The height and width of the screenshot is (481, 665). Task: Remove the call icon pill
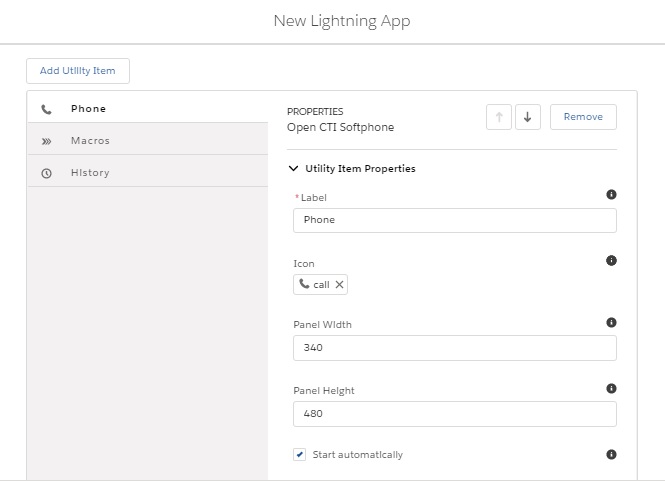tap(340, 285)
